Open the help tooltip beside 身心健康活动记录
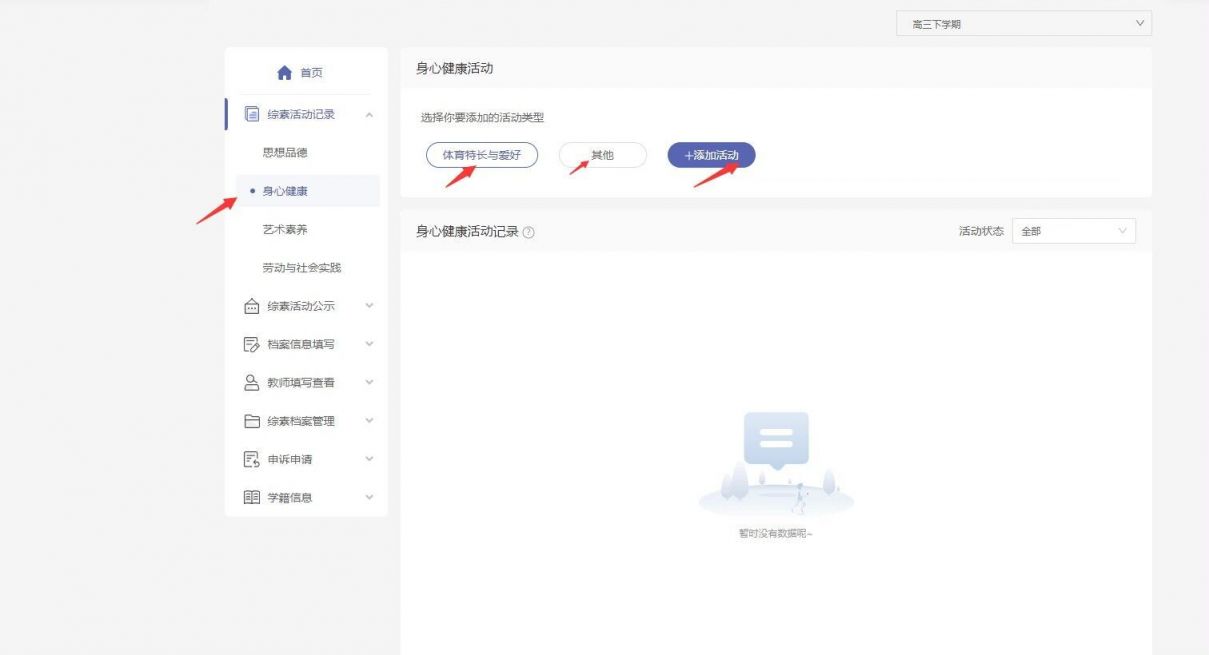The image size is (1209, 655). coord(530,231)
